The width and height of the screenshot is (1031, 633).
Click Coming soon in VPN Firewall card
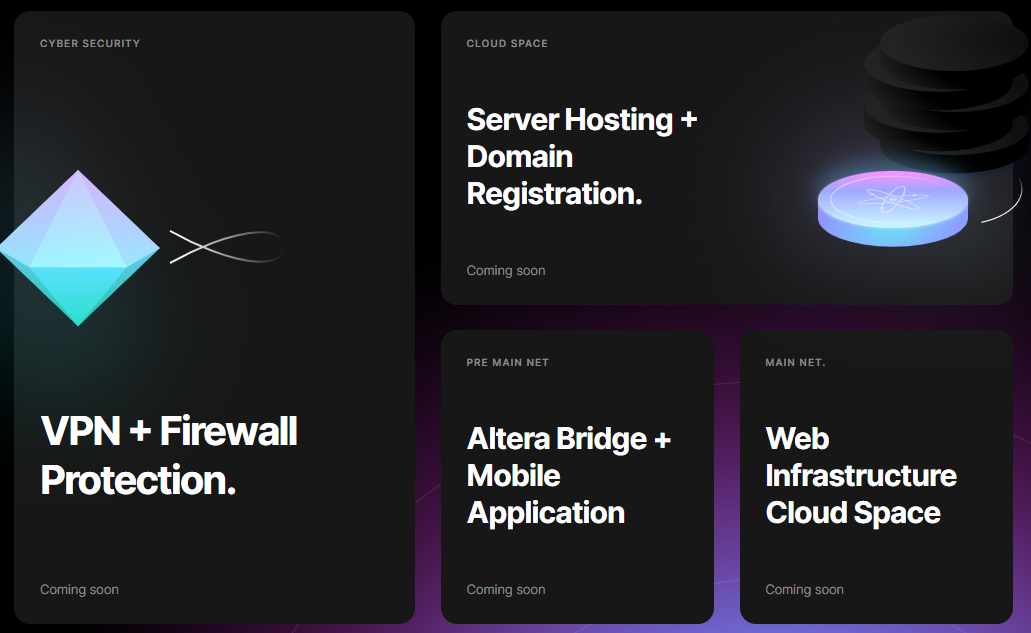80,590
